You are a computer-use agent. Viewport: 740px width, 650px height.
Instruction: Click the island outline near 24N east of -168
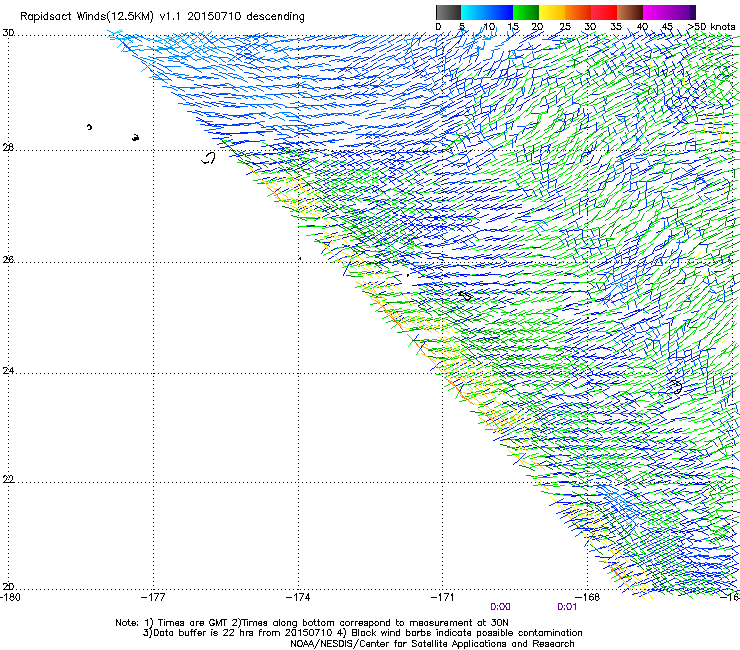coord(677,387)
